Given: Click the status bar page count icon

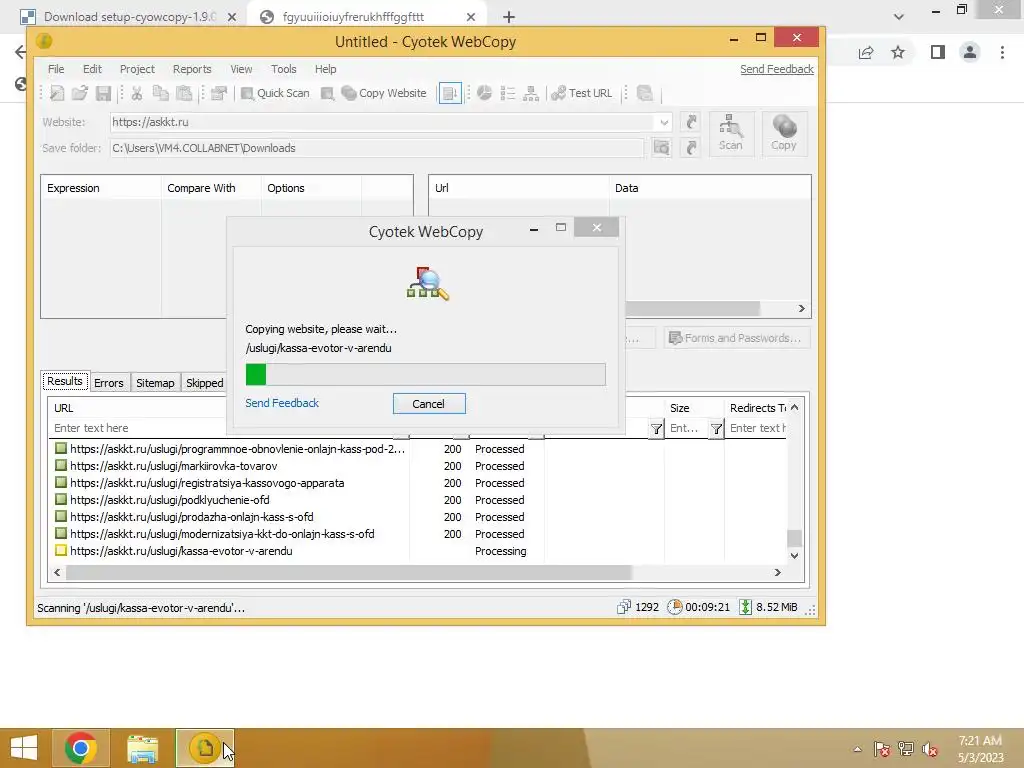Looking at the screenshot, I should (624, 607).
